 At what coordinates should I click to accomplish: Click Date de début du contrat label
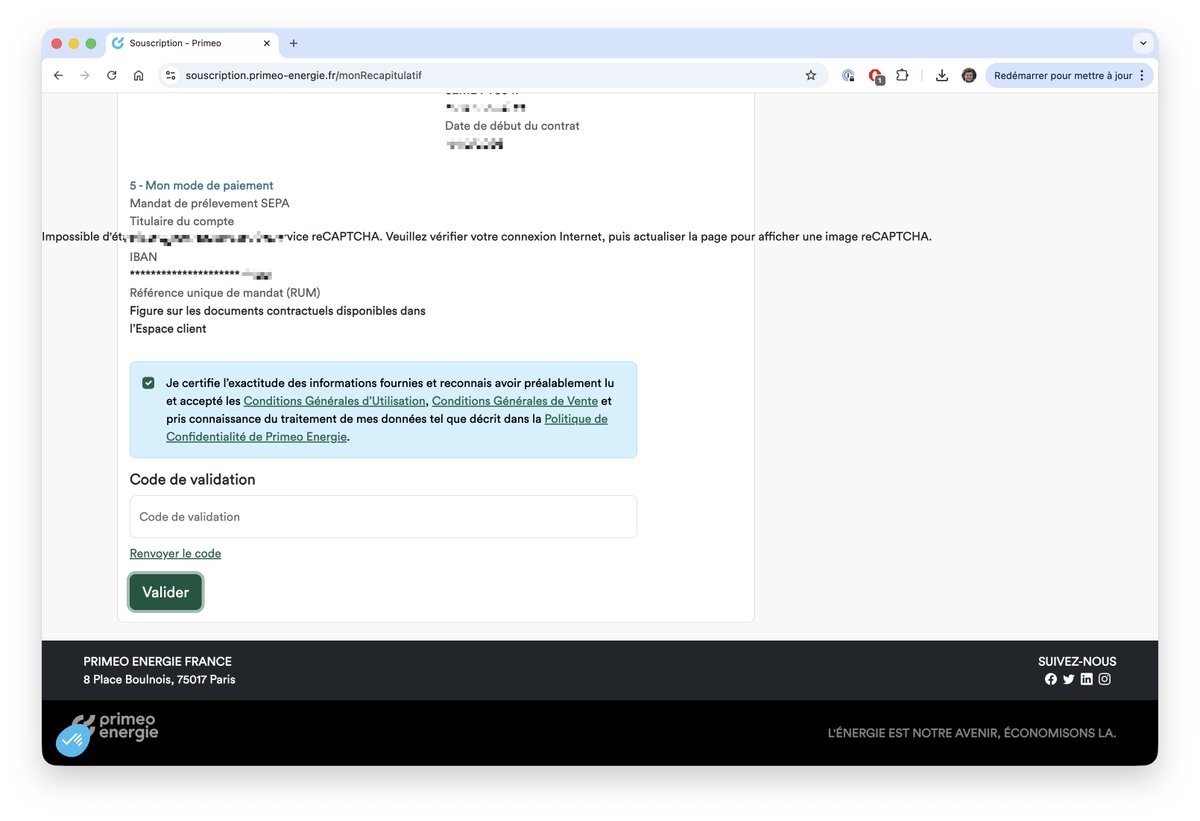coord(512,126)
